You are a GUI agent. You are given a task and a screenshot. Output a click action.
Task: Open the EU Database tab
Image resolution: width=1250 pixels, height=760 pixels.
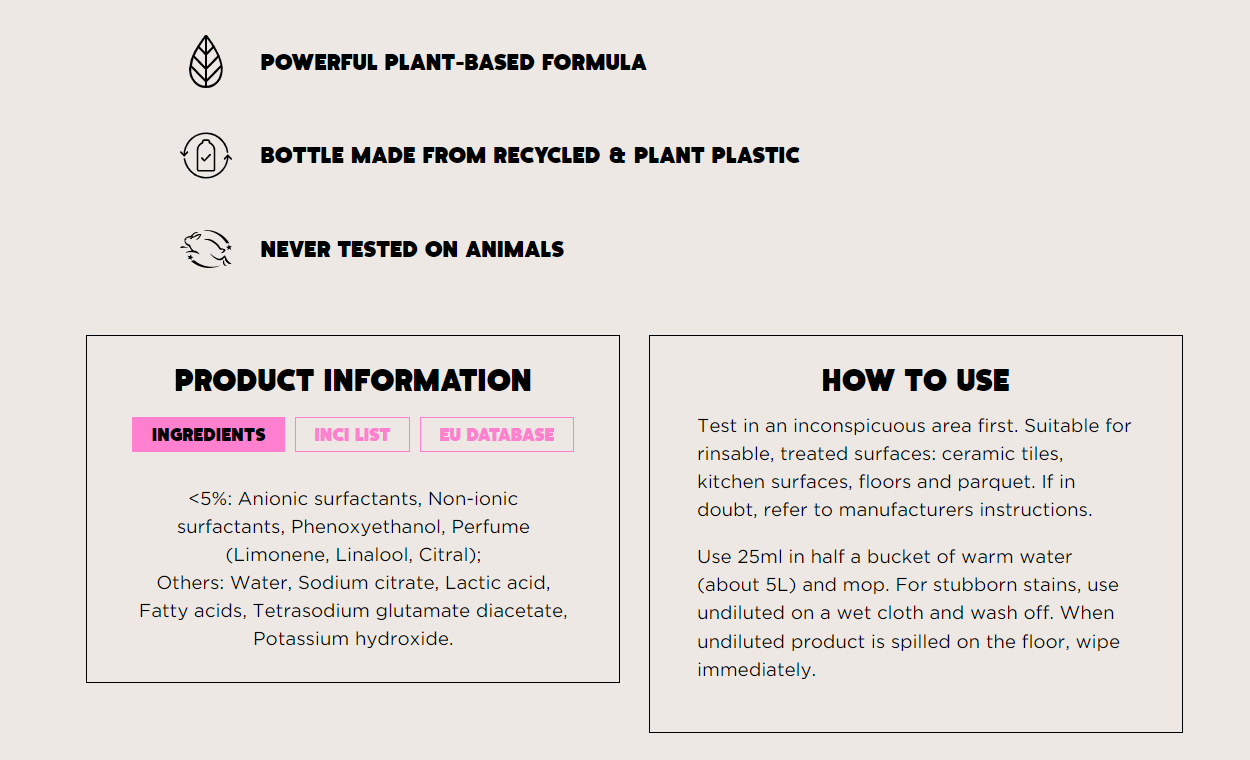pyautogui.click(x=497, y=435)
